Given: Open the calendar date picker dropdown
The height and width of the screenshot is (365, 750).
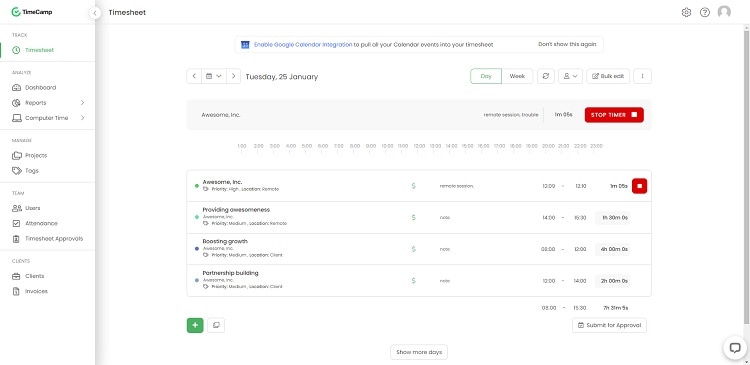Looking at the screenshot, I should [x=214, y=76].
